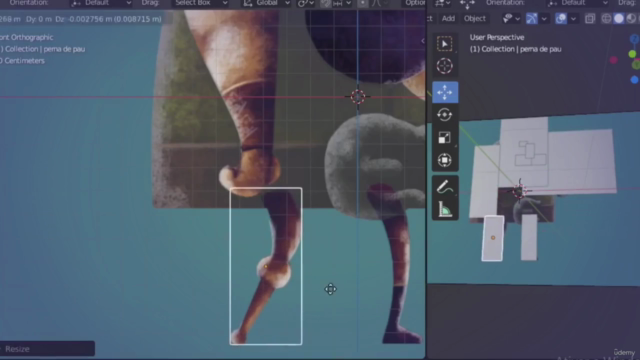This screenshot has height=360, width=640.
Task: Click the blue Z axis gizmo ball
Action: pyautogui.click(x=635, y=39)
